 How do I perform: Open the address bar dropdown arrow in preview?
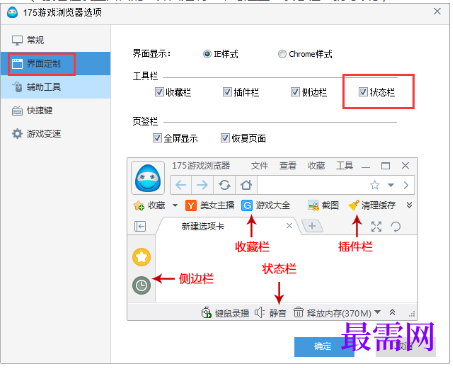click(x=391, y=185)
